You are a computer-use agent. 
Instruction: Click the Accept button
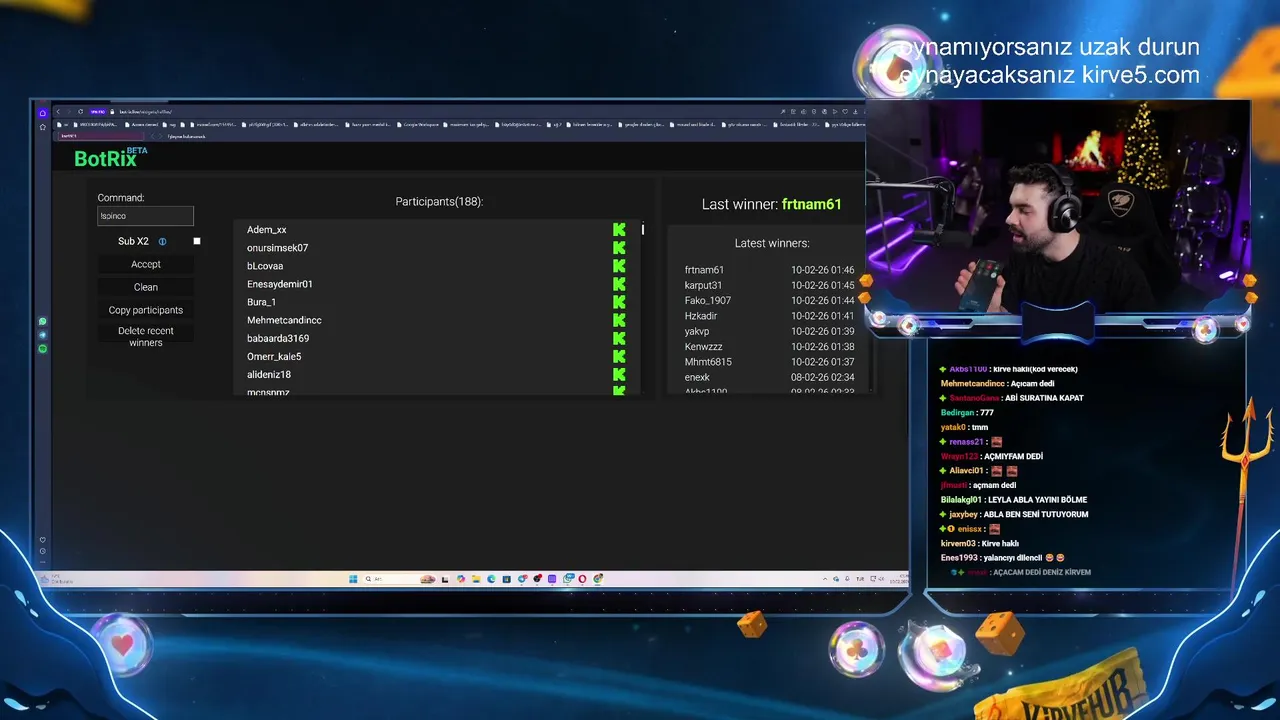[x=146, y=264]
